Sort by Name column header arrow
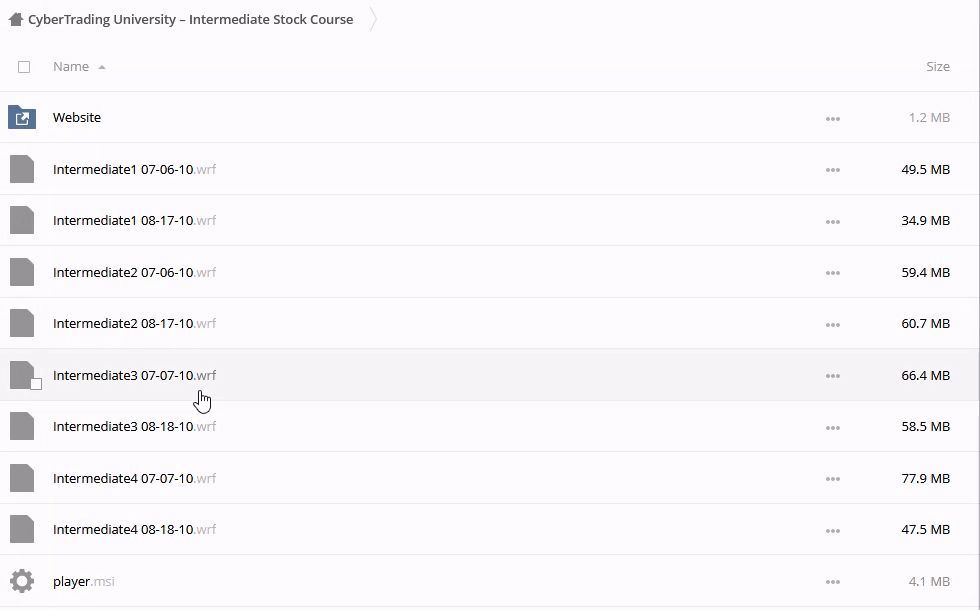The height and width of the screenshot is (610, 980). 102,67
